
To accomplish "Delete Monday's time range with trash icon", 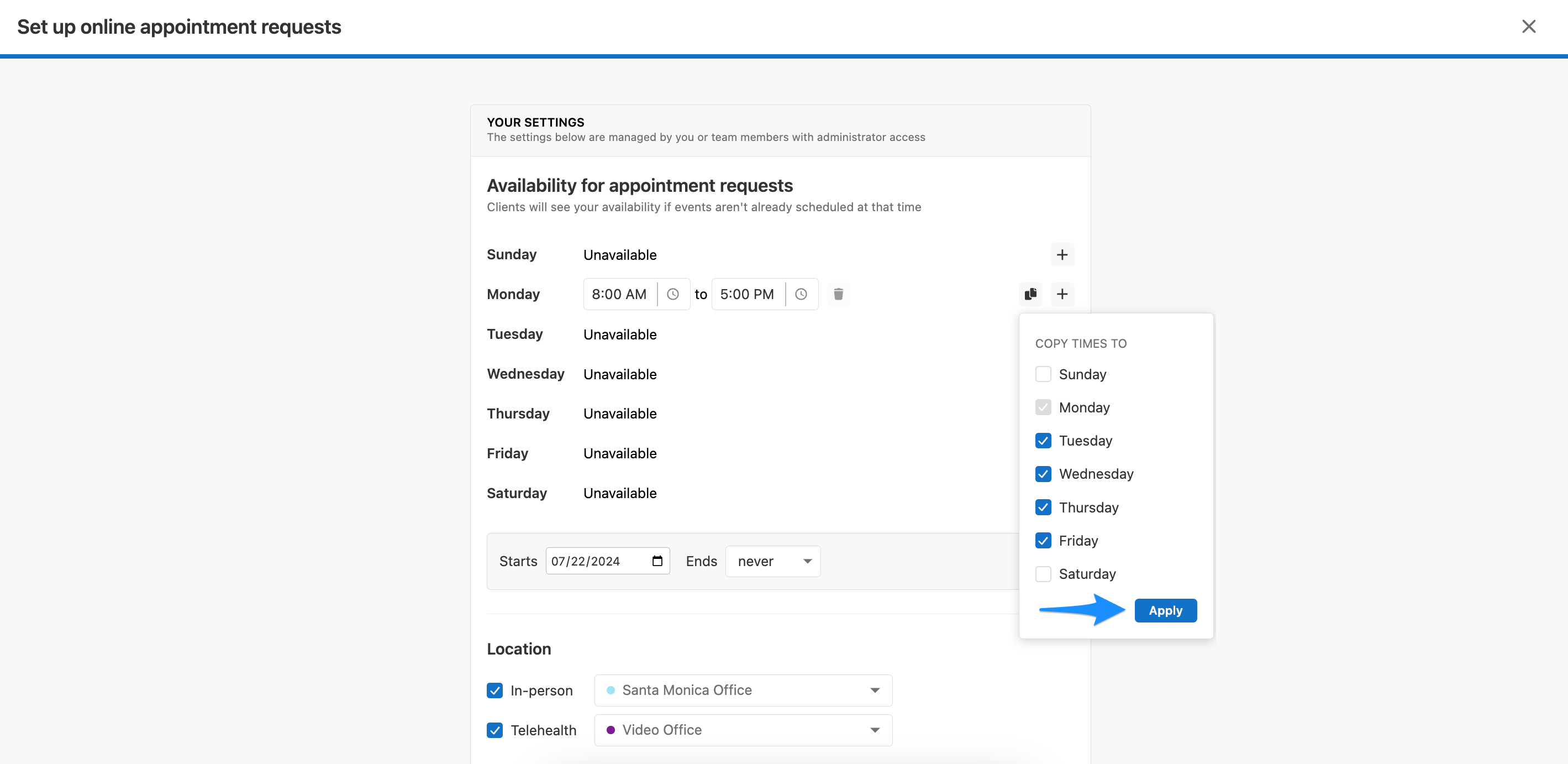I will point(838,294).
